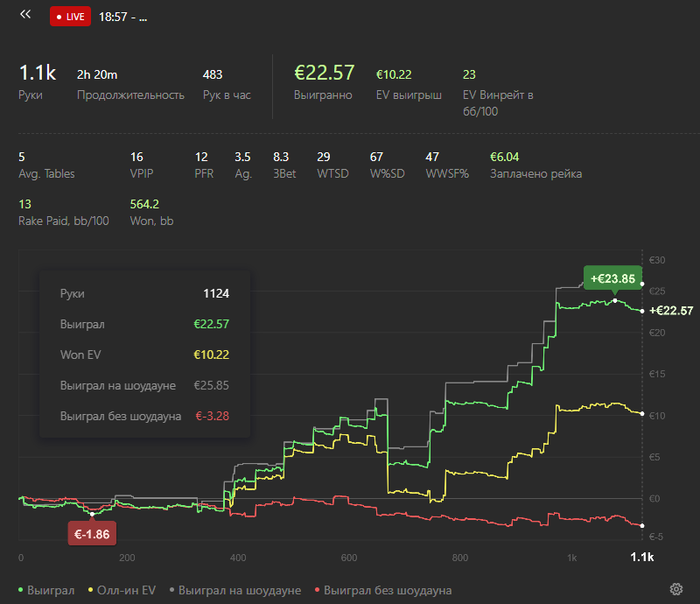
Task: Select the PFR 12 statistic
Action: pyautogui.click(x=204, y=165)
